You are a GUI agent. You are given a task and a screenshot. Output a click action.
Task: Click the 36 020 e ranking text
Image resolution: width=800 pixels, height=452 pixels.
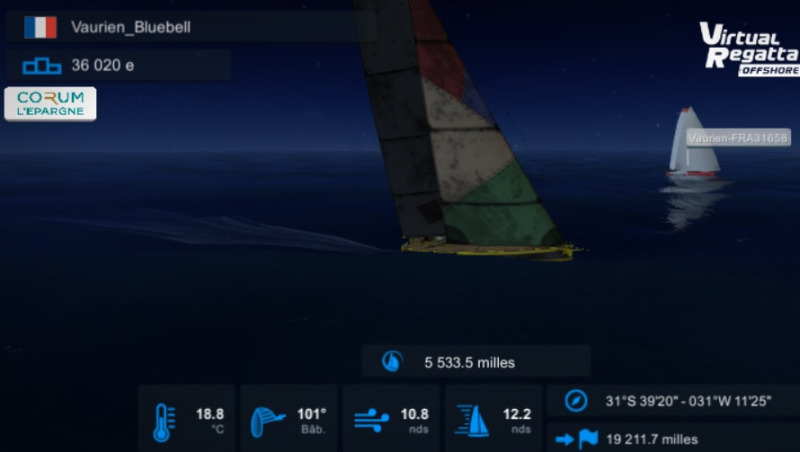click(103, 65)
